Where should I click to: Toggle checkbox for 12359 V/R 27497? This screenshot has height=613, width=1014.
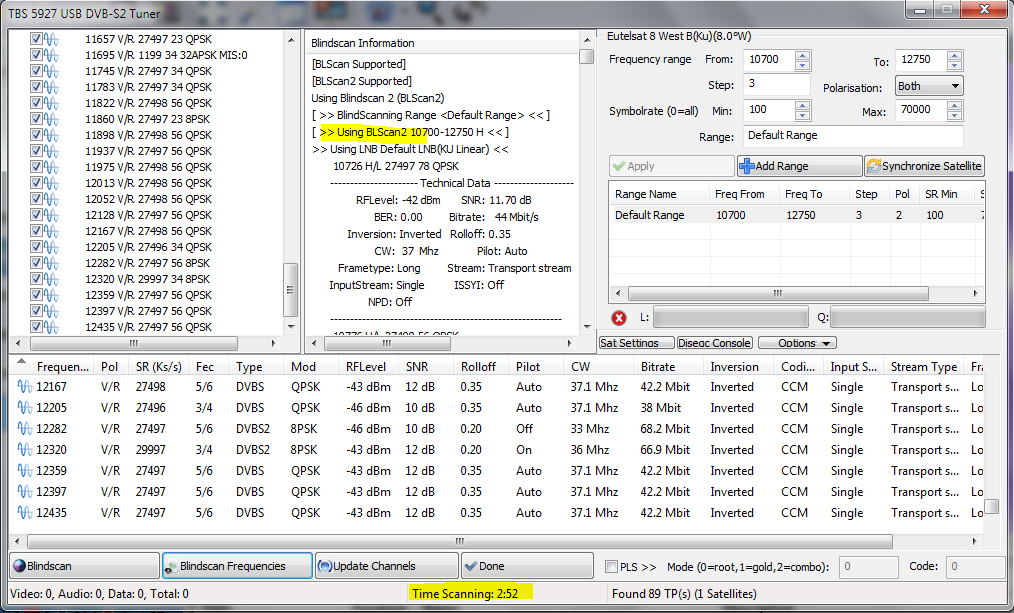pyautogui.click(x=36, y=295)
